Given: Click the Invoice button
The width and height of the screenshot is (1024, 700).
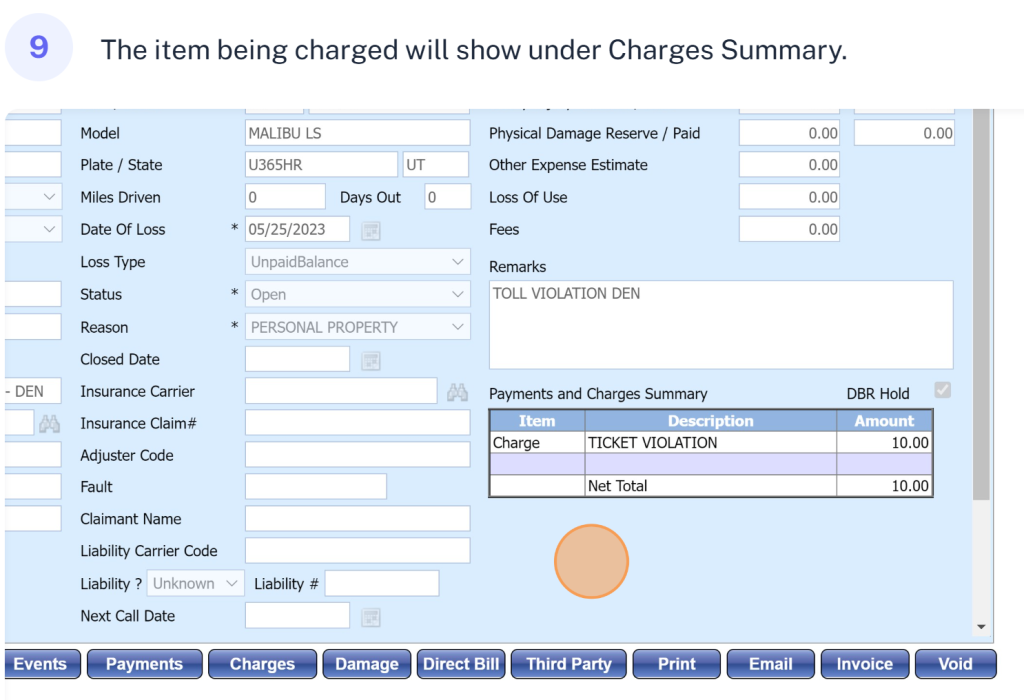Looking at the screenshot, I should coord(864,664).
